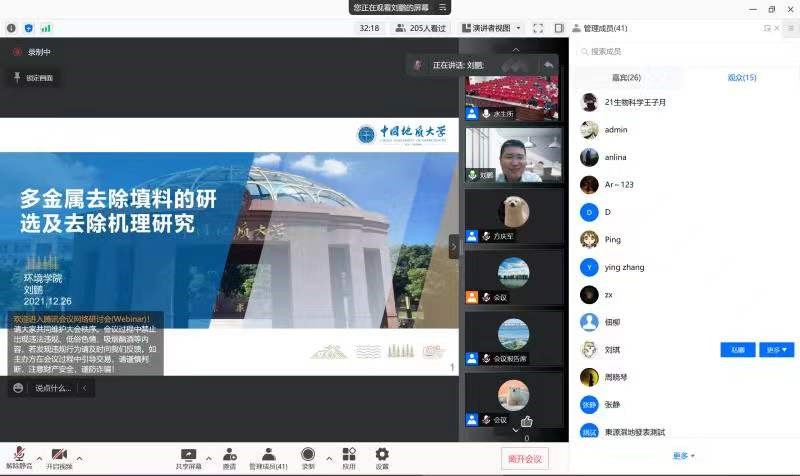Toggle 固定画面 pin screen option
The height and width of the screenshot is (476, 800).
tap(34, 77)
